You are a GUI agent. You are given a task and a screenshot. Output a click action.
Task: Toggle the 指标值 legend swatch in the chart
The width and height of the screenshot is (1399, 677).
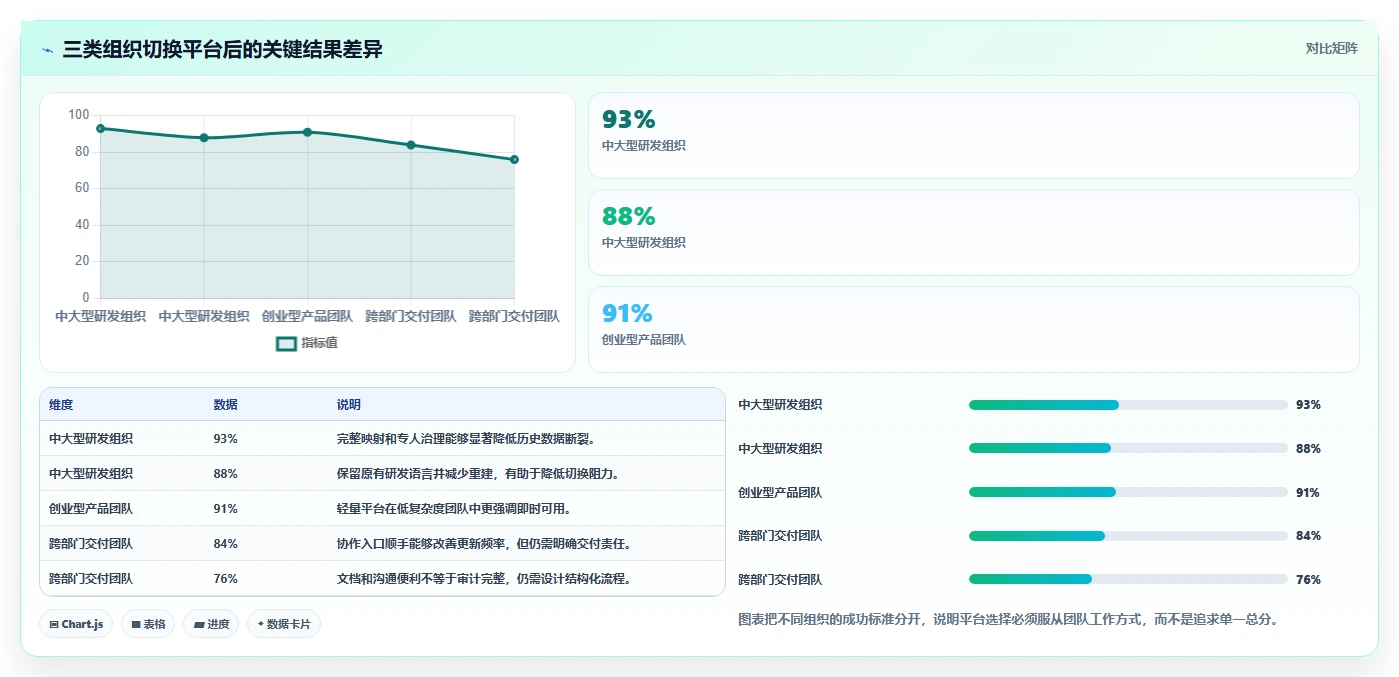pos(286,343)
